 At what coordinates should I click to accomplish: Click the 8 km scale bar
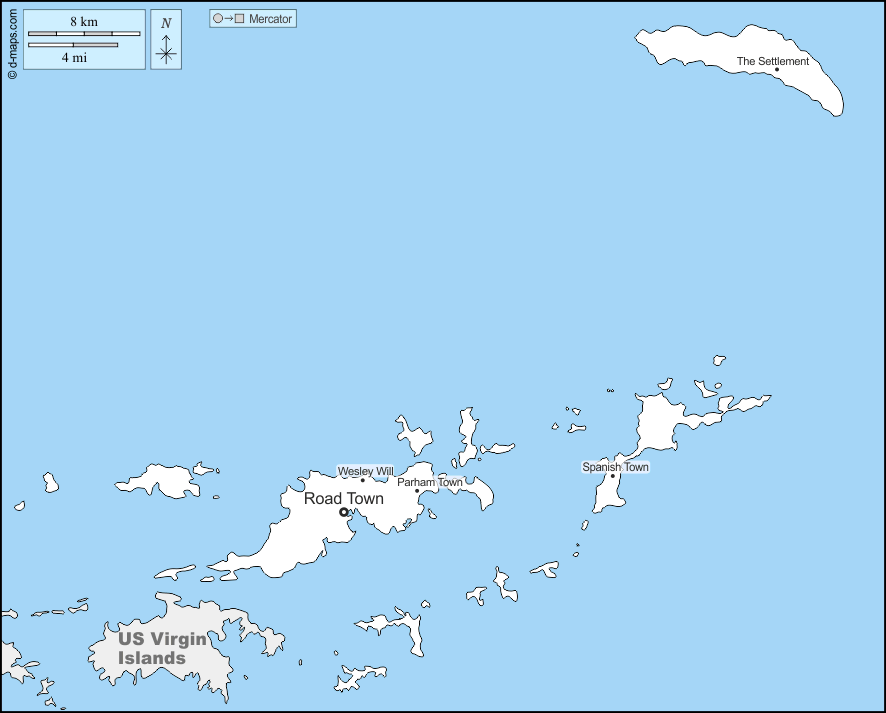83,34
